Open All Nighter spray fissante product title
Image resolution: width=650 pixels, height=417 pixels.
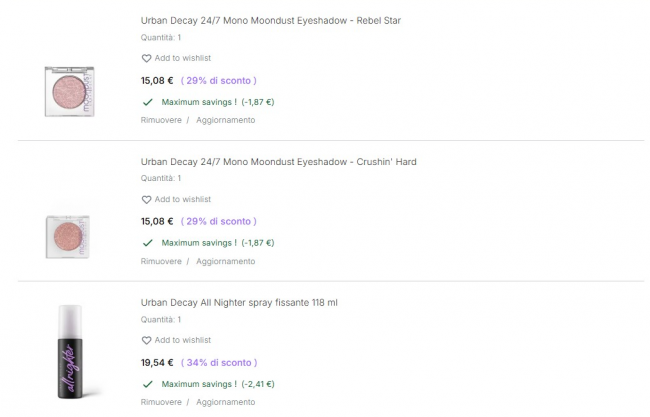pos(240,302)
